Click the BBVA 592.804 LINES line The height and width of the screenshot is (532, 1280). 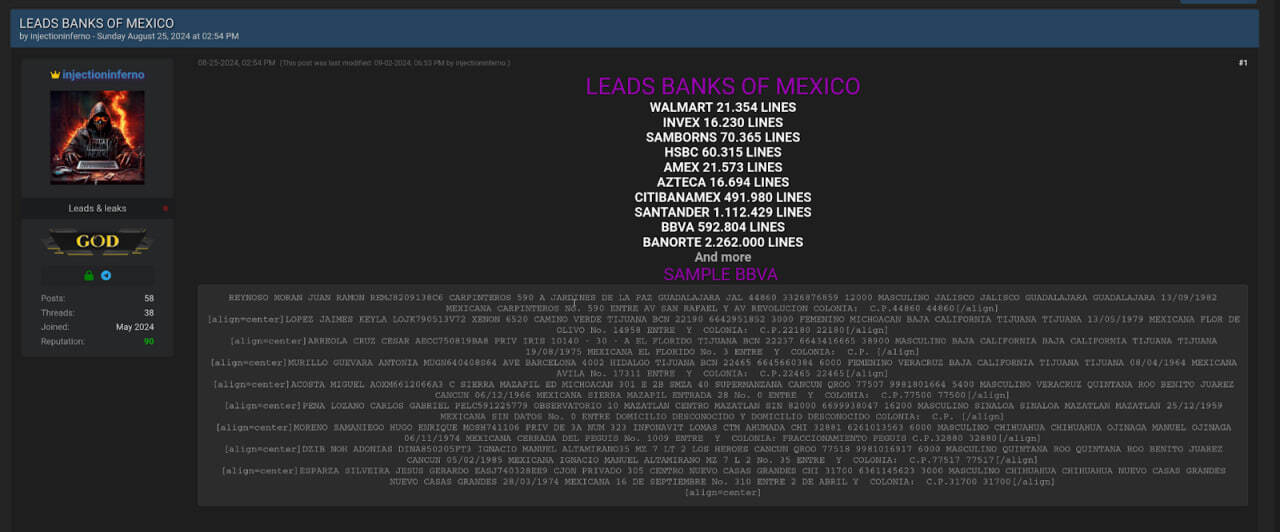(x=722, y=227)
